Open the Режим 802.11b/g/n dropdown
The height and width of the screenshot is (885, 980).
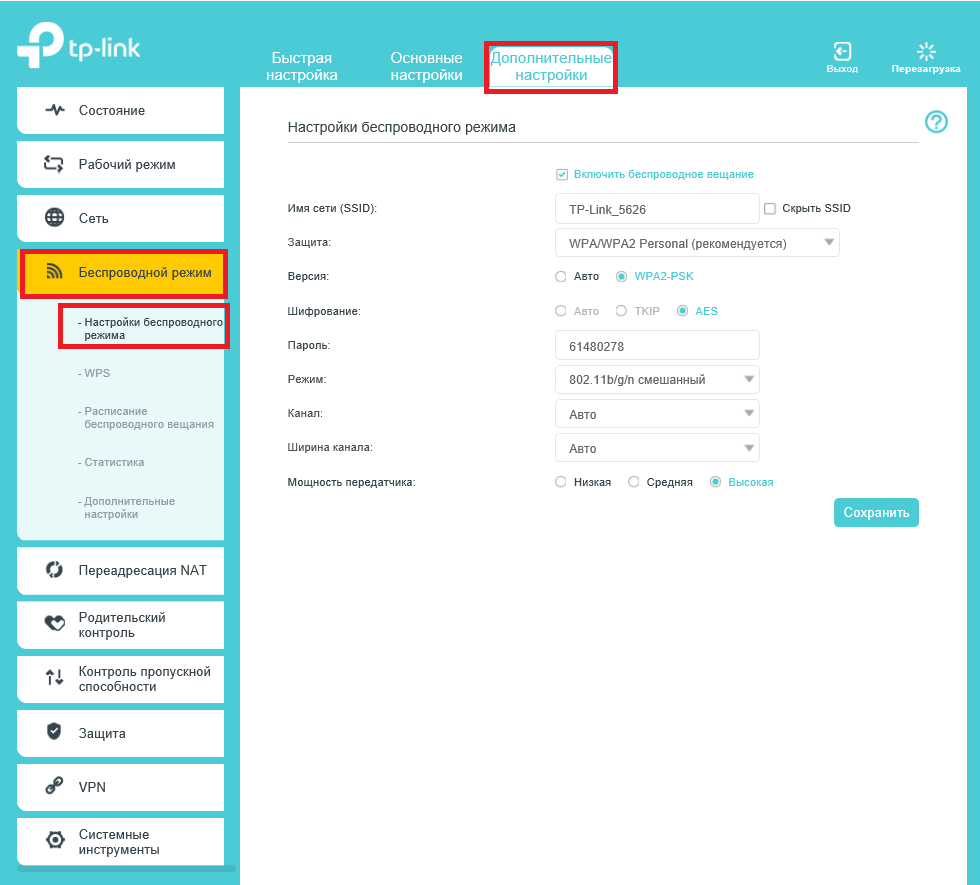(x=657, y=379)
